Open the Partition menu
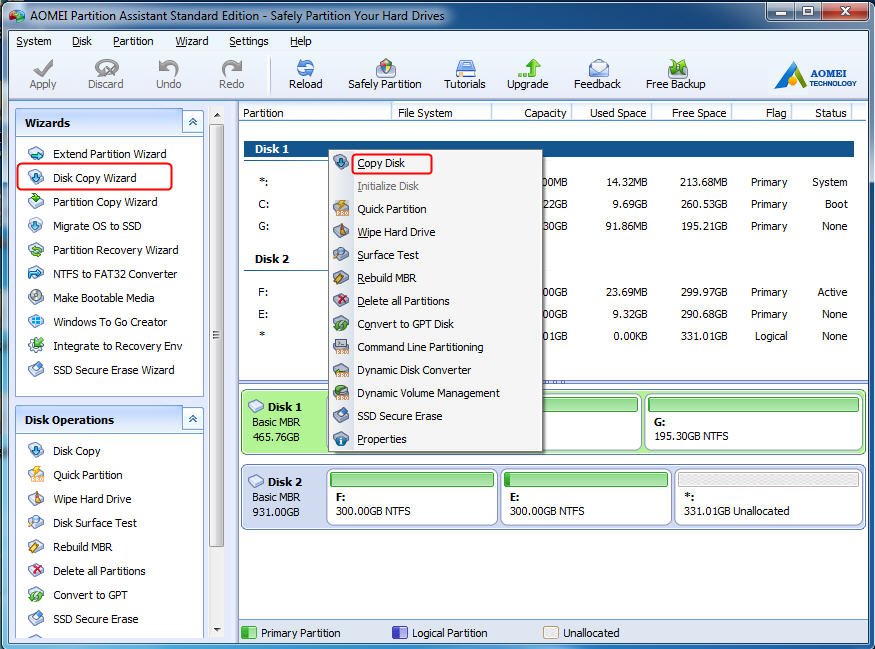 [x=133, y=41]
